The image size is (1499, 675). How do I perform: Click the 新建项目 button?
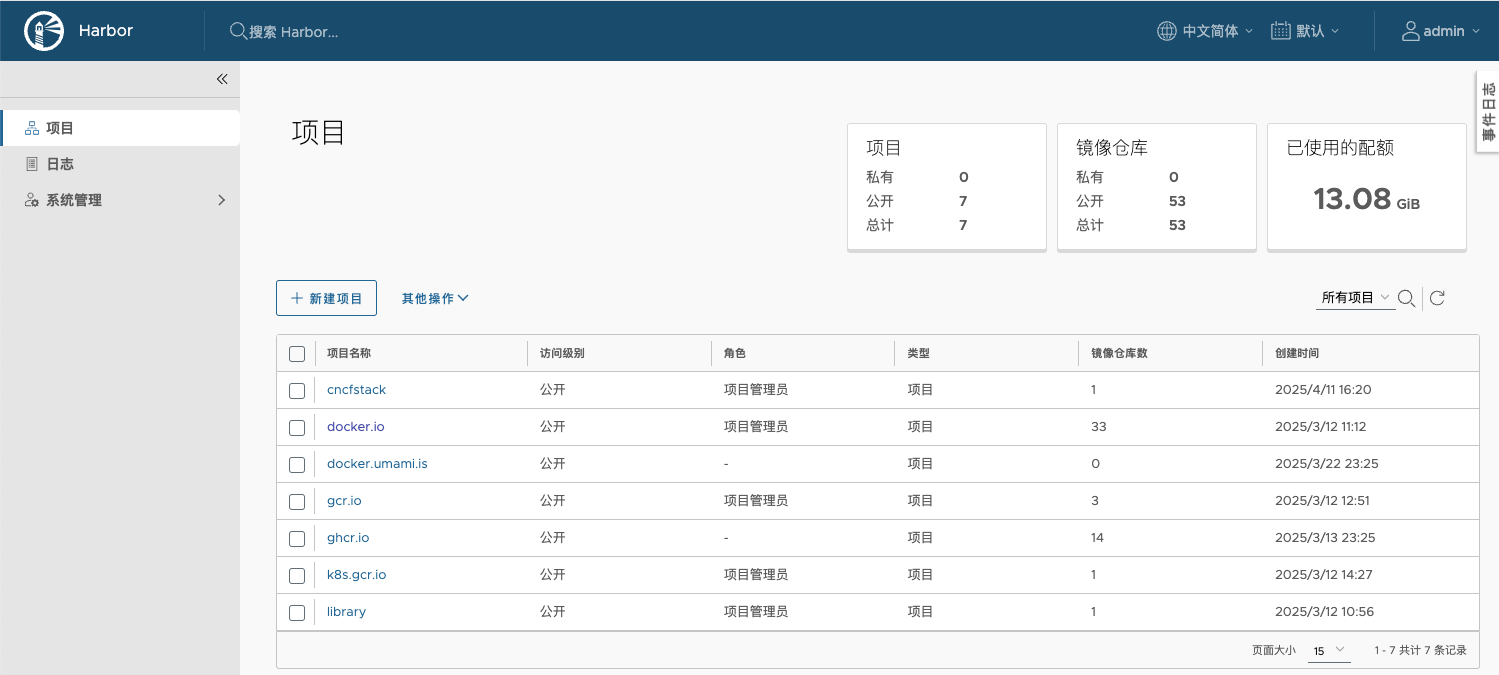pos(326,298)
